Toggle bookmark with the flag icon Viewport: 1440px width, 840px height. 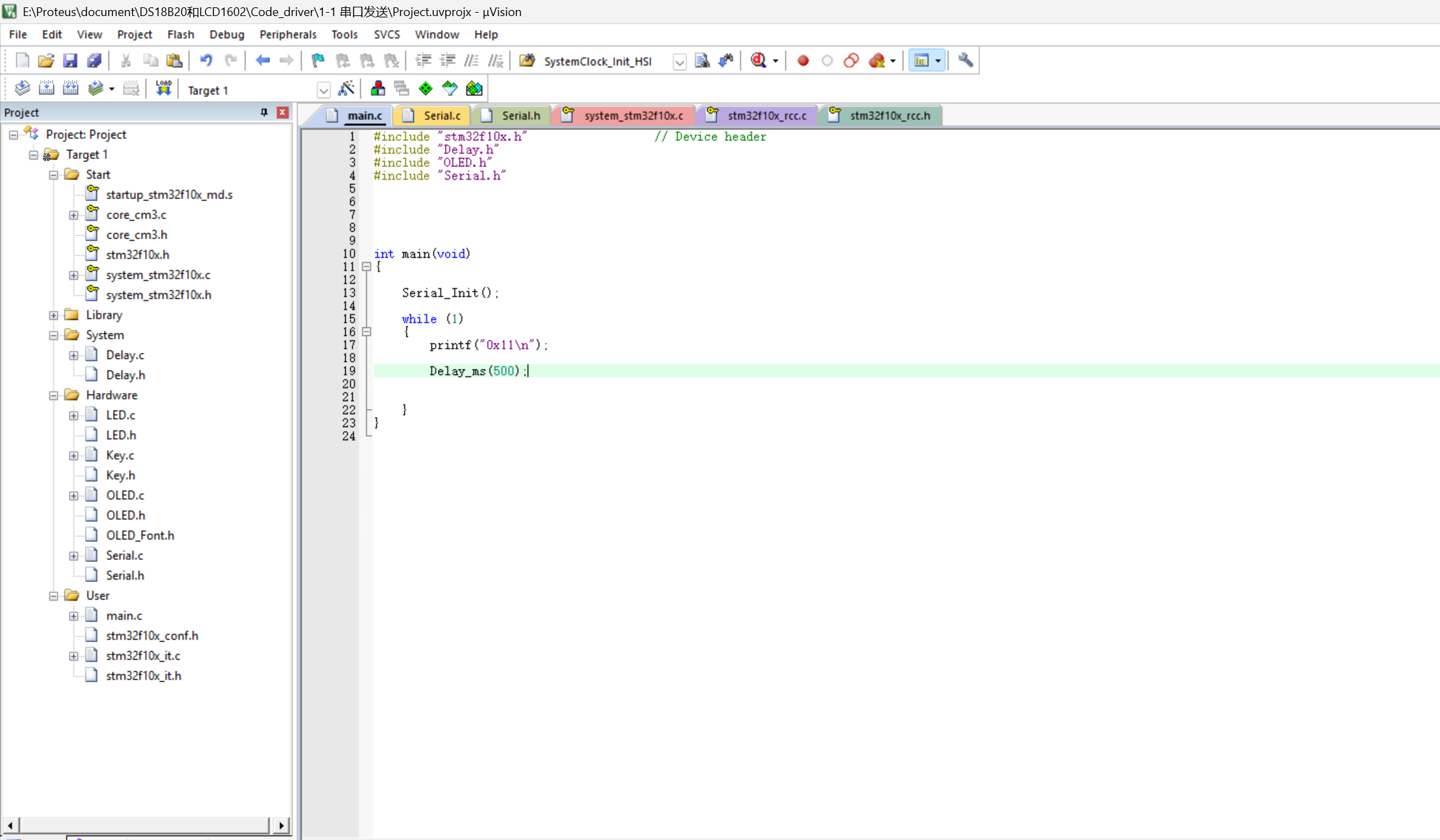[x=318, y=61]
